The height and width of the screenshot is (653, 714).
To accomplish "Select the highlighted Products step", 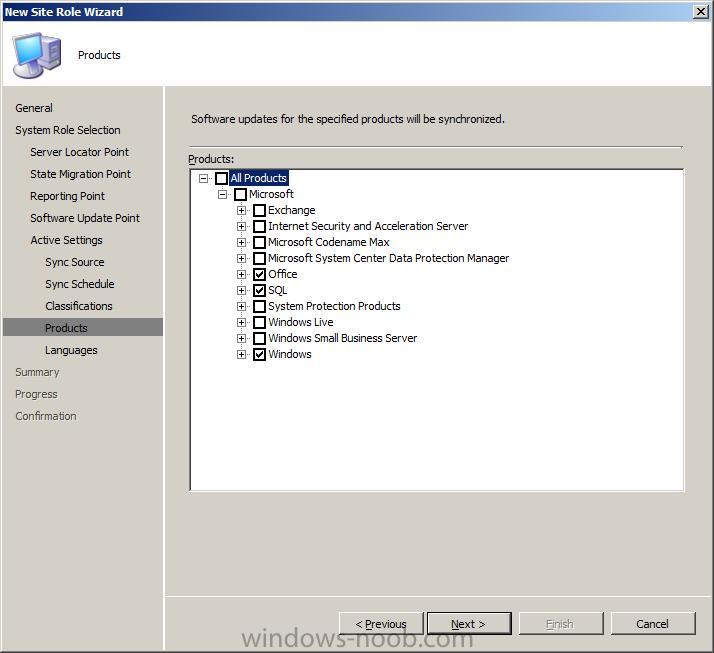I will point(82,327).
